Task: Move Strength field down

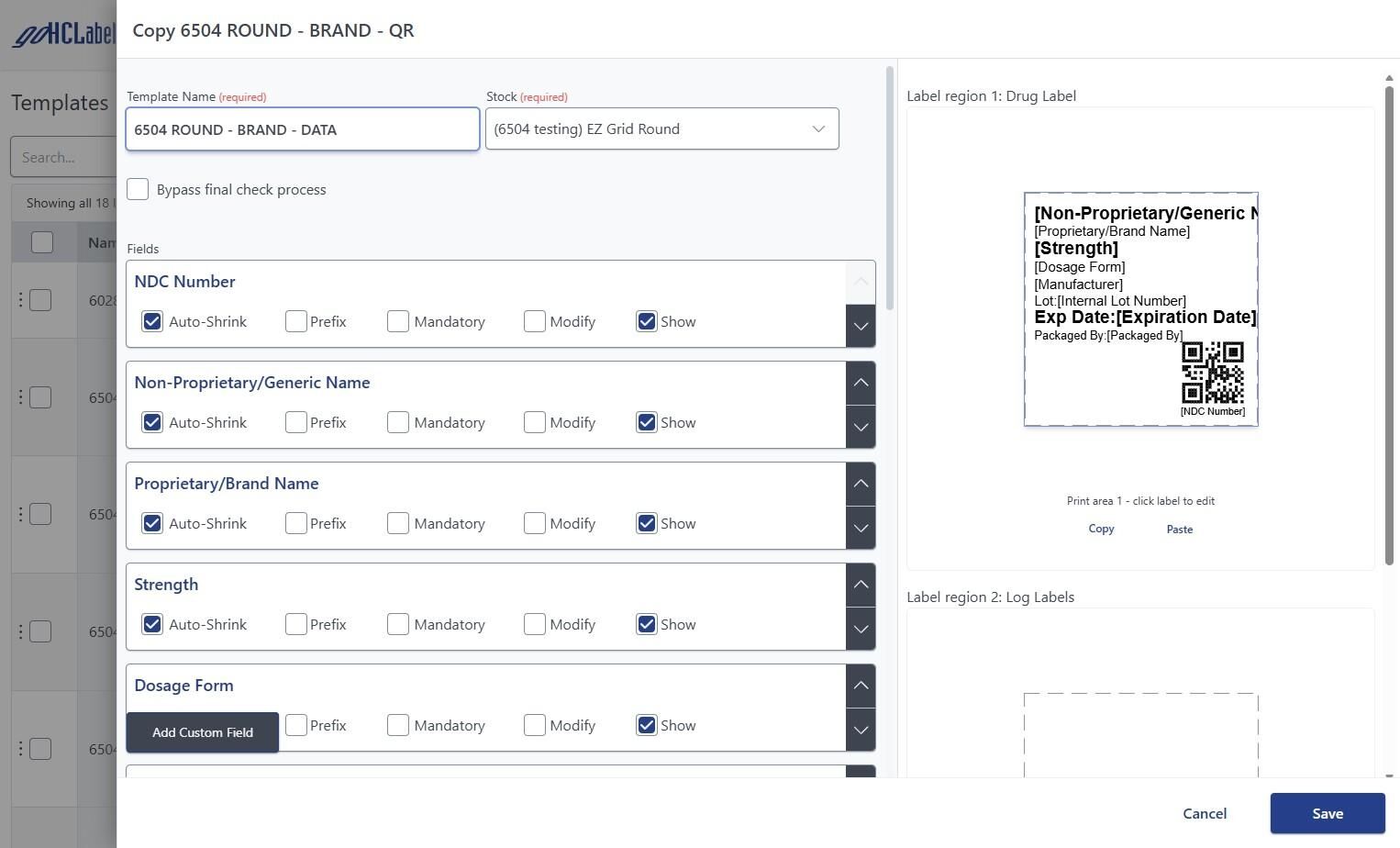Action: (861, 629)
